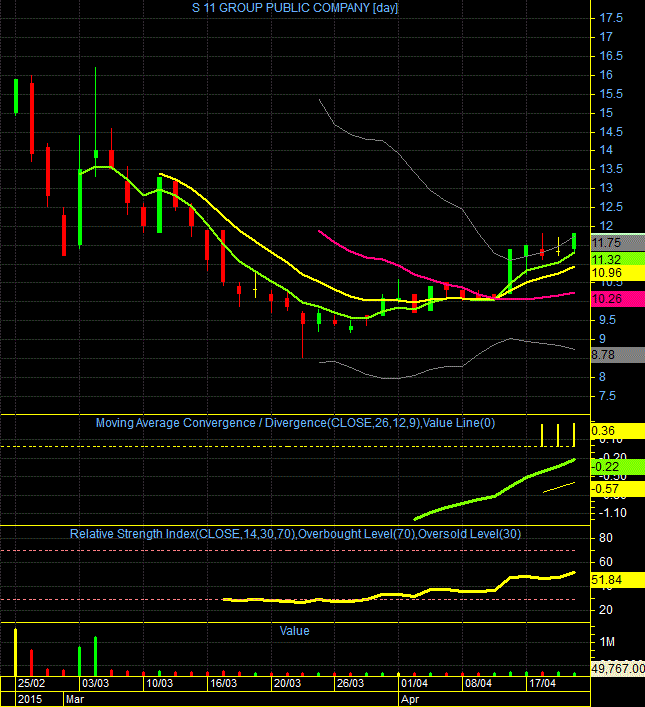Click the 25/02 date label
The width and height of the screenshot is (645, 707).
(x=31, y=683)
